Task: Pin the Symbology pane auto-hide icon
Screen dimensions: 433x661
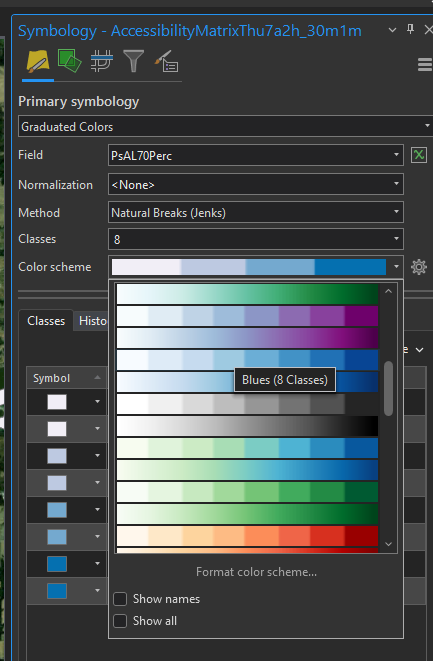Action: [x=410, y=29]
